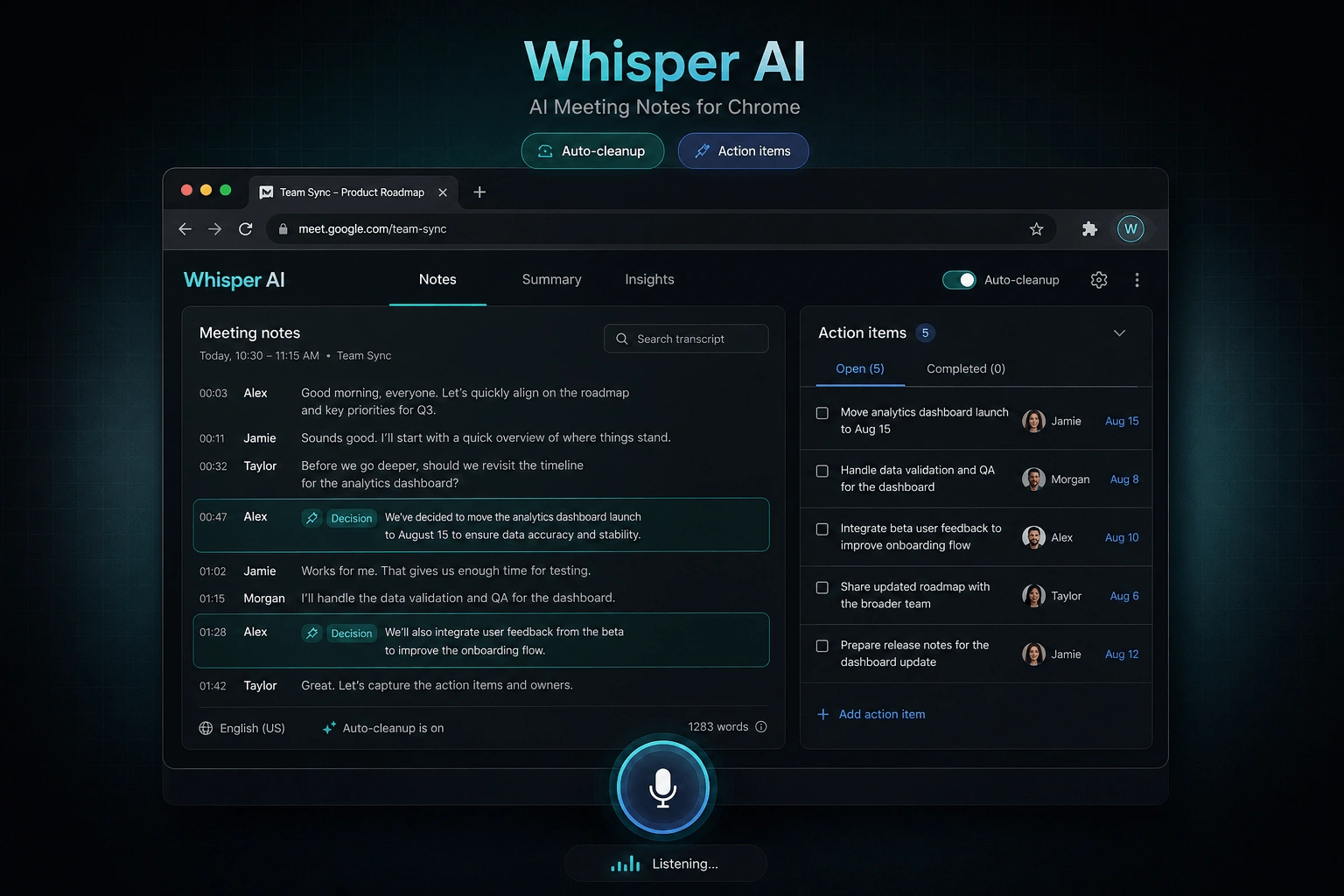Open a new browser tab with plus

pyautogui.click(x=479, y=192)
